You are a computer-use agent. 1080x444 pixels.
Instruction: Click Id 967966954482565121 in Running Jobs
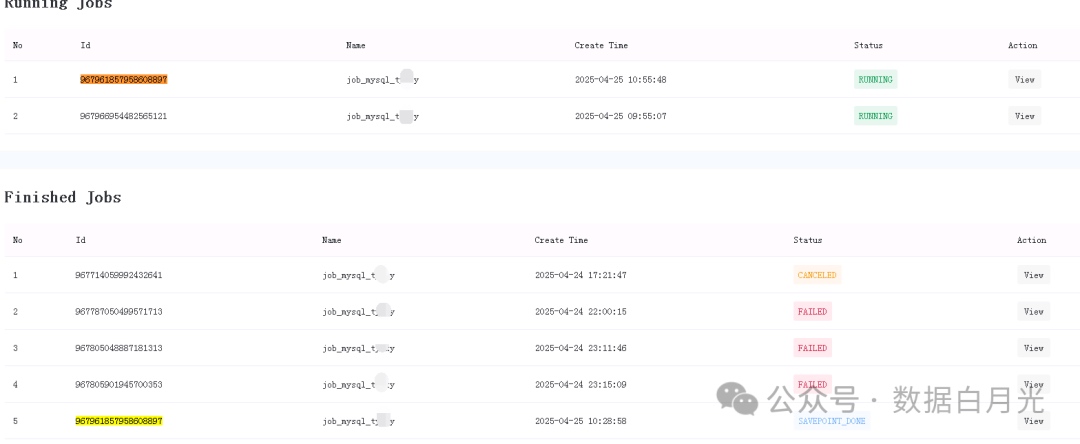(x=123, y=116)
